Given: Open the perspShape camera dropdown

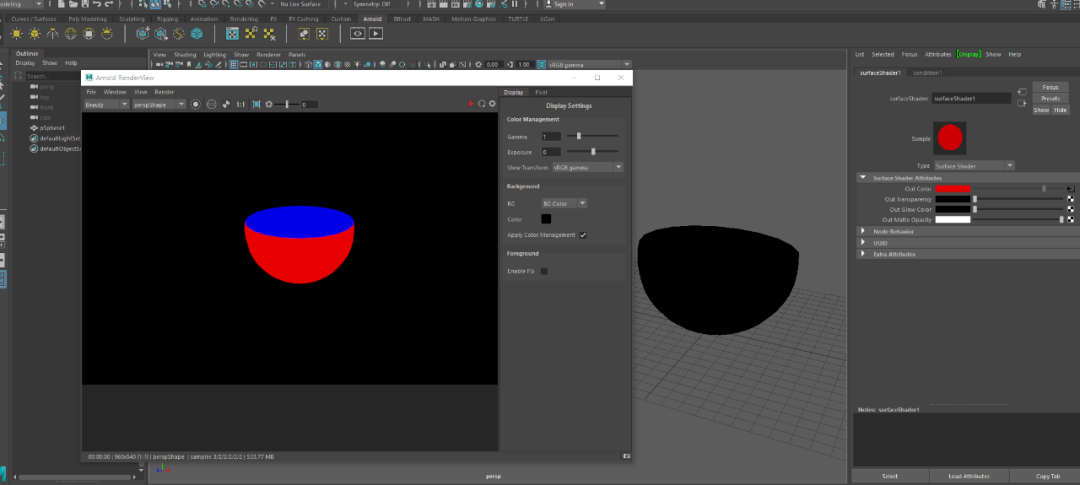Looking at the screenshot, I should (x=159, y=105).
